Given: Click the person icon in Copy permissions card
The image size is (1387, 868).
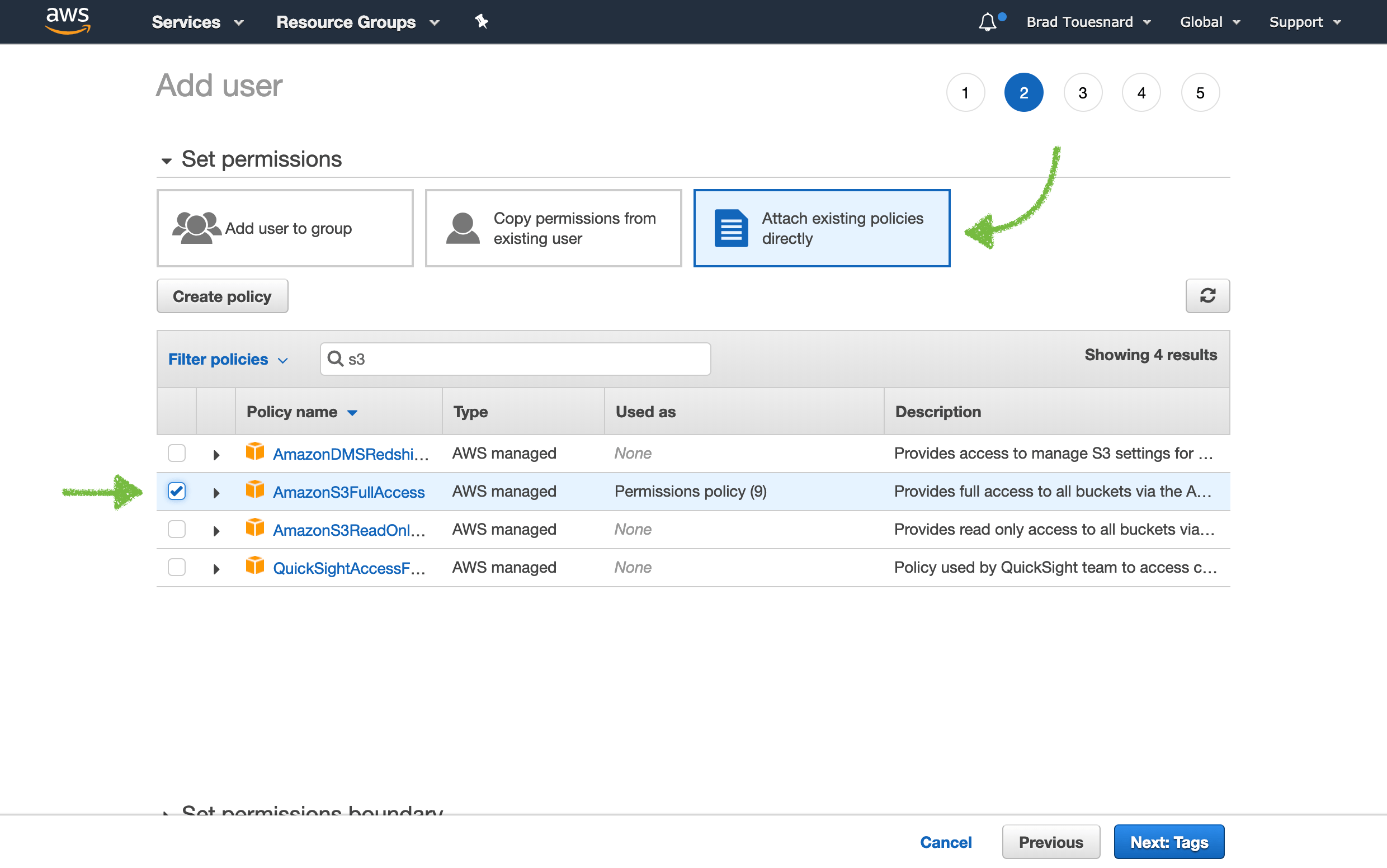Looking at the screenshot, I should coord(463,228).
